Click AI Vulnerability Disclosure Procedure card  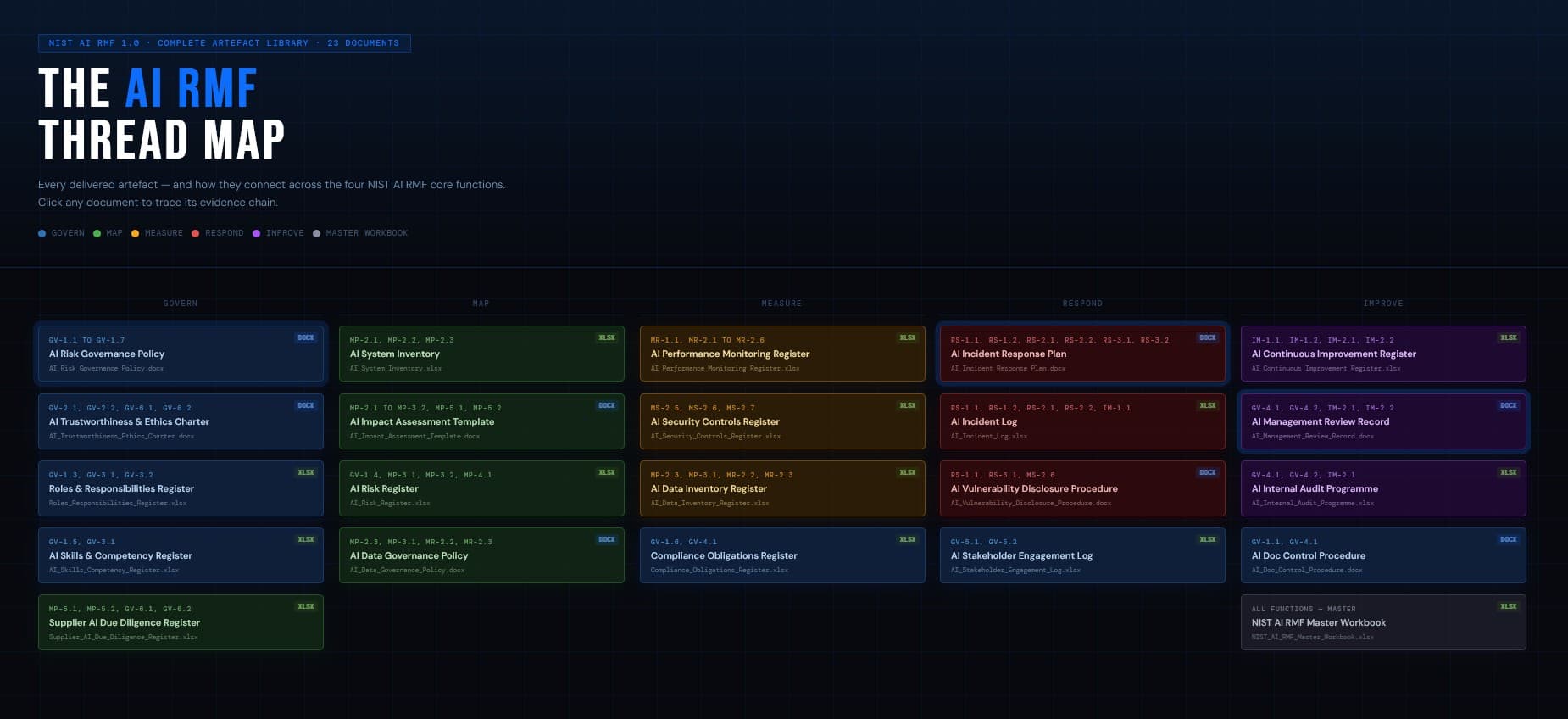tap(1082, 488)
